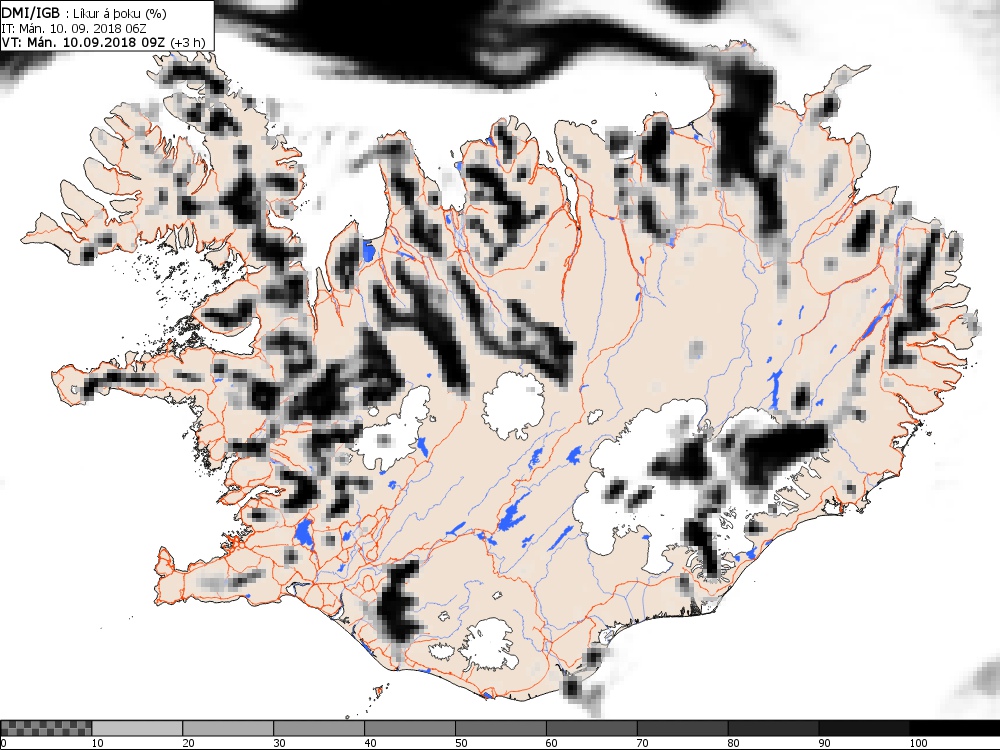The image size is (1000, 750).
Task: Click the 'VT: Mán. 10.09.2018 09Z' valid time
Action: click(84, 42)
